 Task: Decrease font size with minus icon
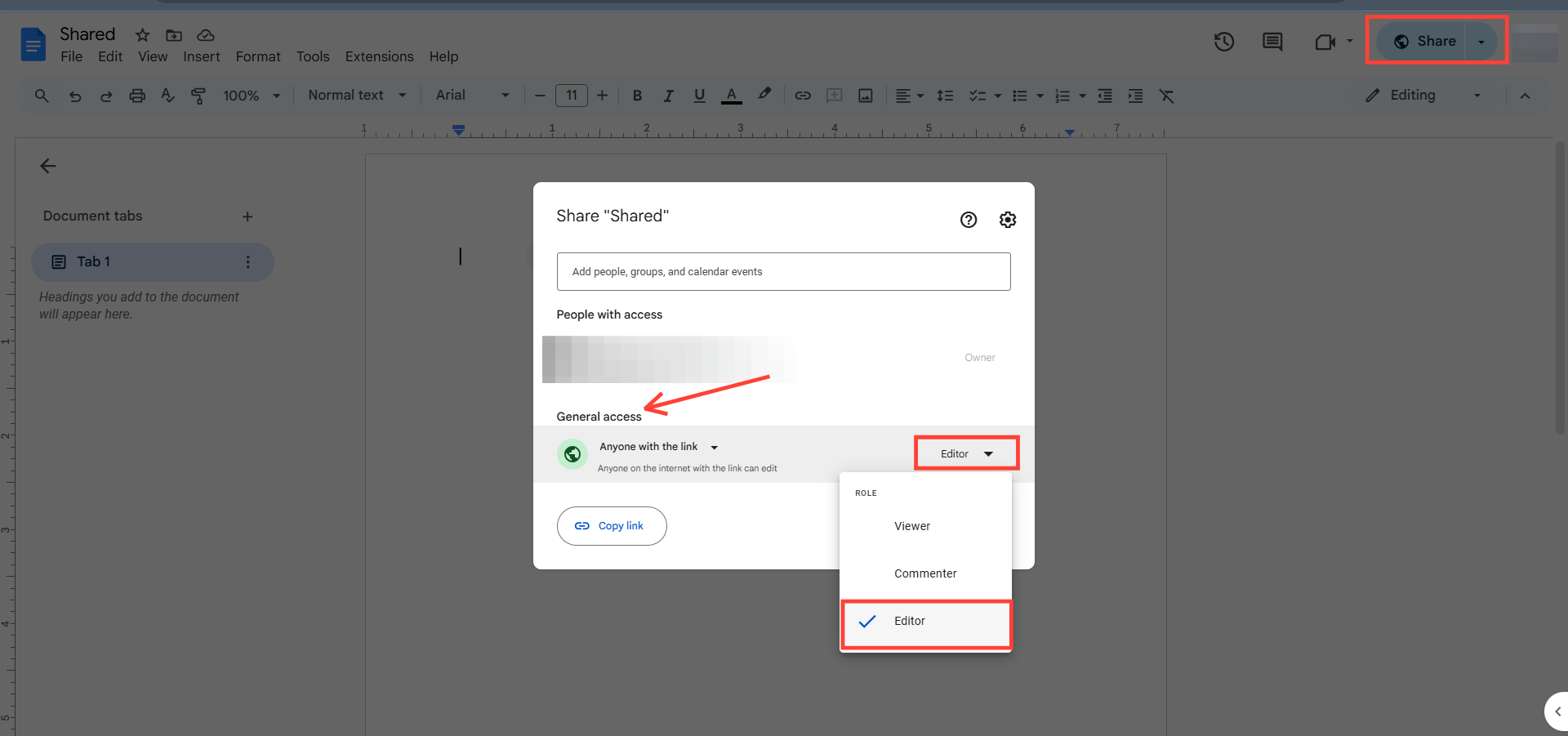pyautogui.click(x=540, y=96)
